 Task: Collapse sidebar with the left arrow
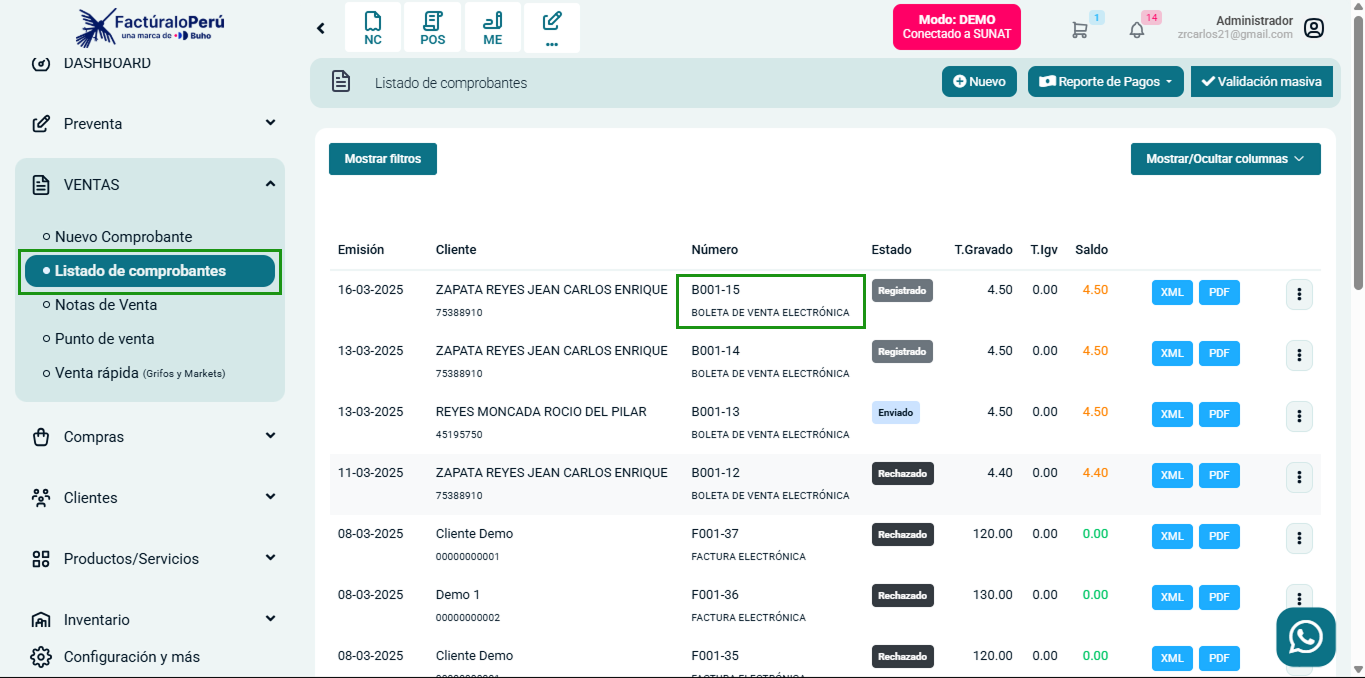pos(321,28)
